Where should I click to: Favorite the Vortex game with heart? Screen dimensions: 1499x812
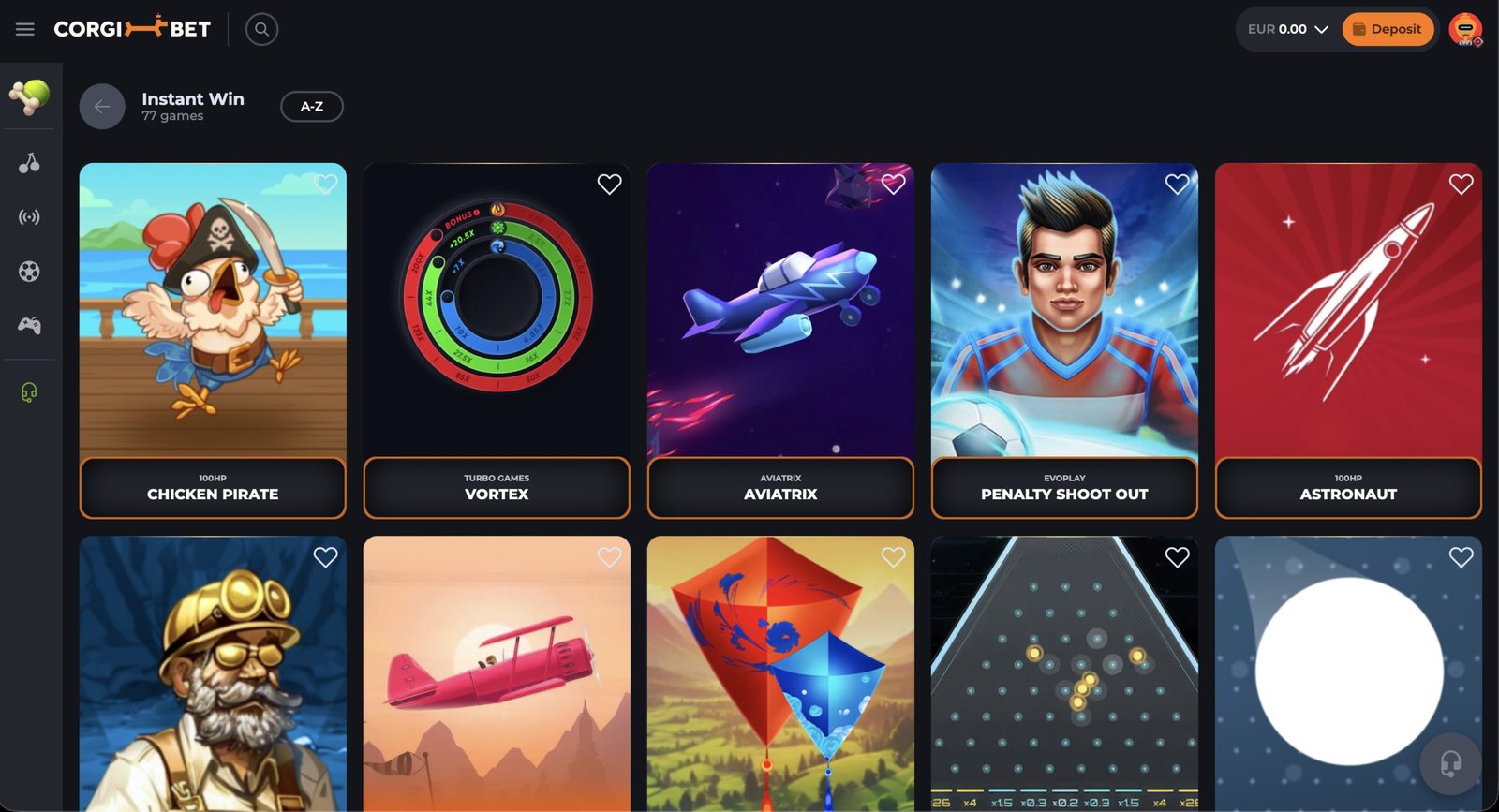[x=609, y=185]
